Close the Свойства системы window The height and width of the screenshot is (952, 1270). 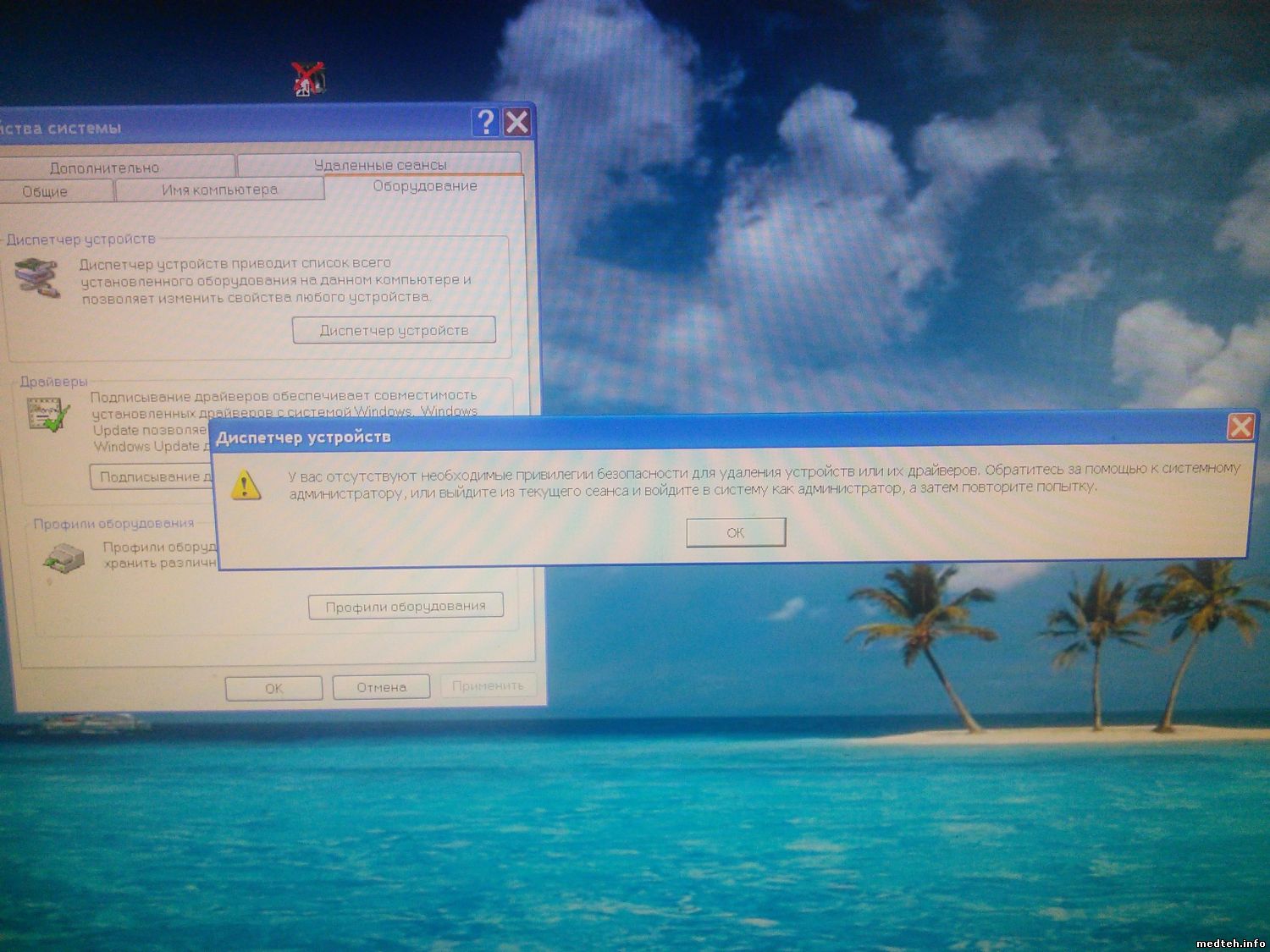[x=517, y=123]
